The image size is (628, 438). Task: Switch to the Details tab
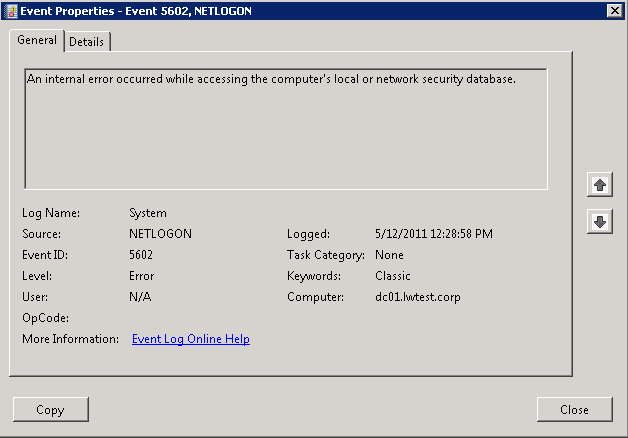click(87, 42)
